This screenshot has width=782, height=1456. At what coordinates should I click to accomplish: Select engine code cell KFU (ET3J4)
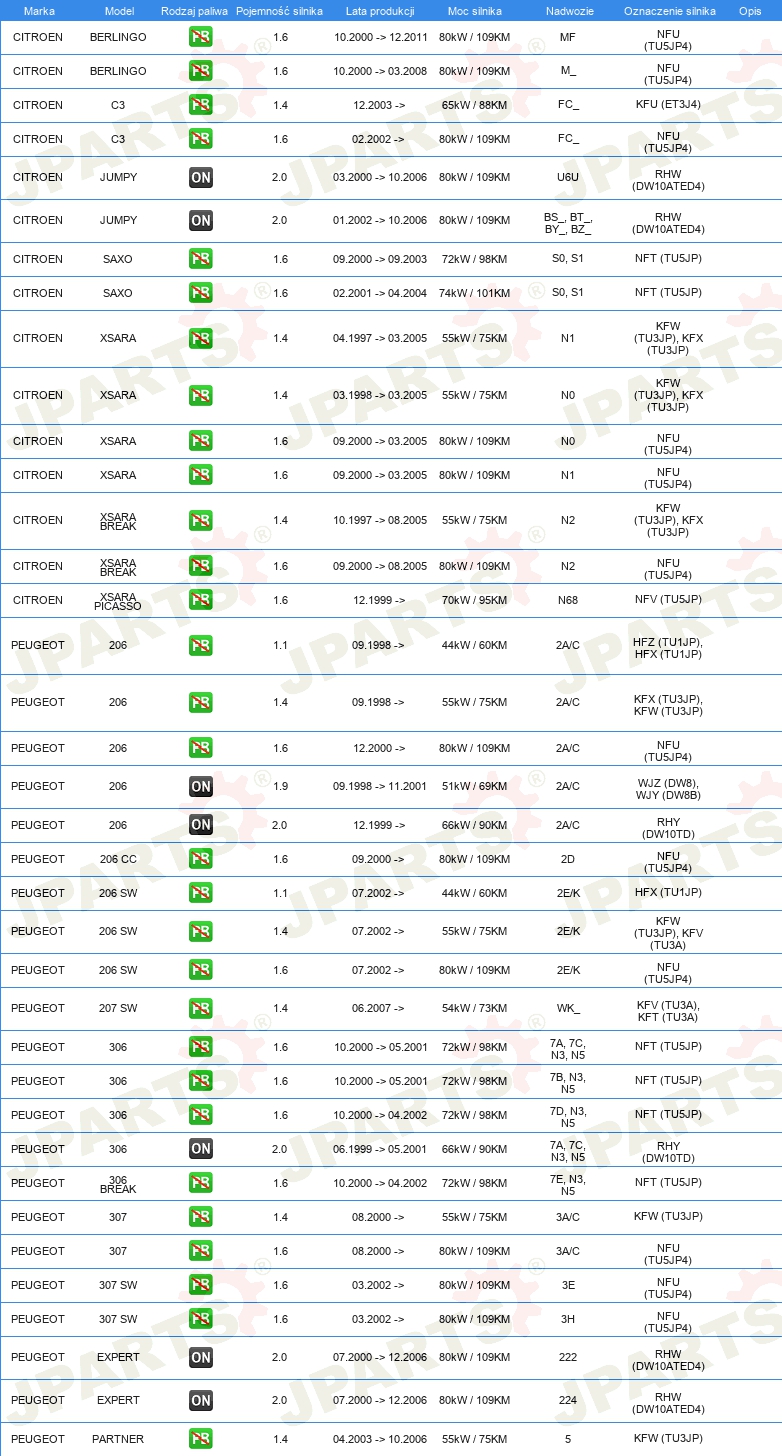(669, 104)
